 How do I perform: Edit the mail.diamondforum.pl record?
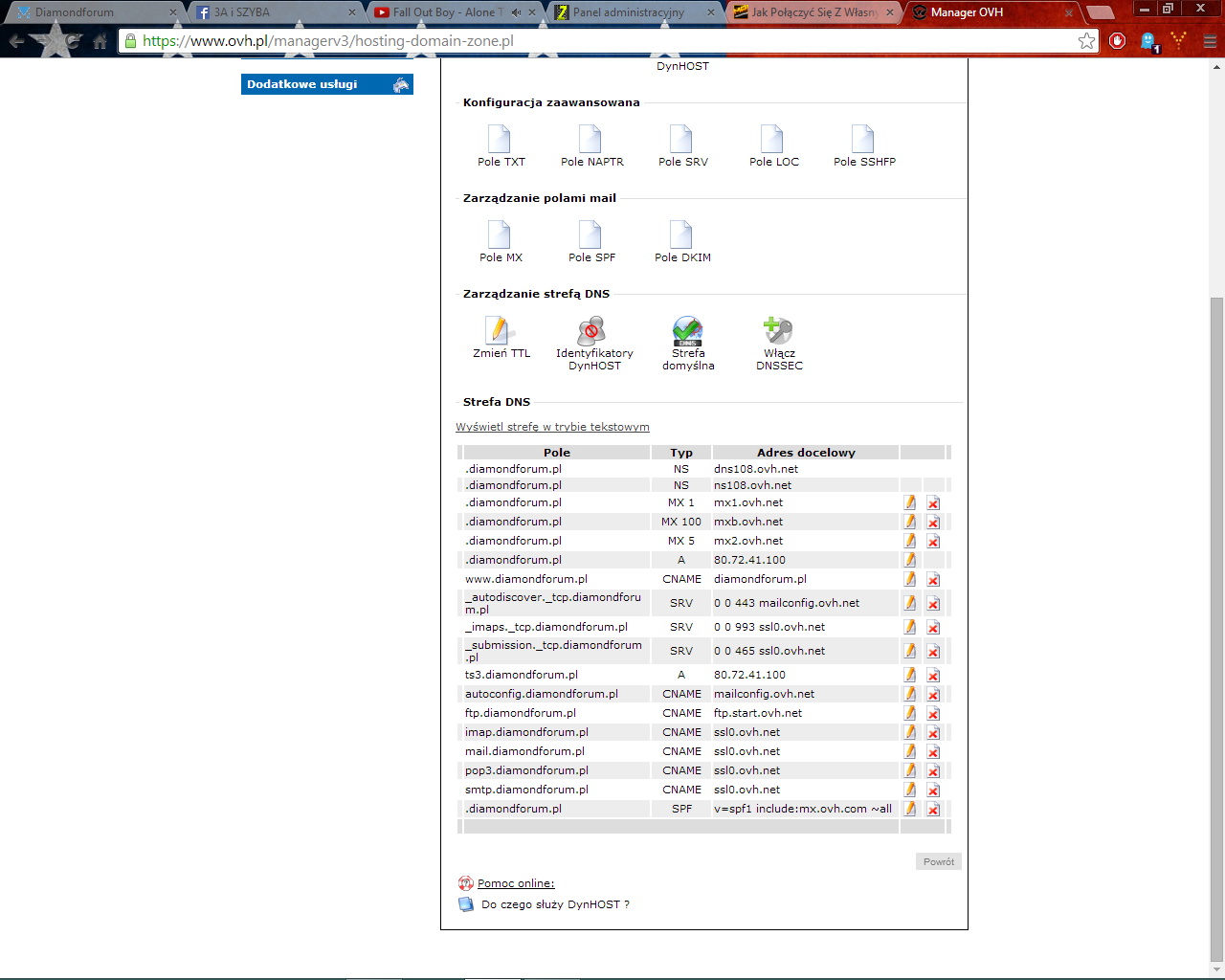[910, 751]
